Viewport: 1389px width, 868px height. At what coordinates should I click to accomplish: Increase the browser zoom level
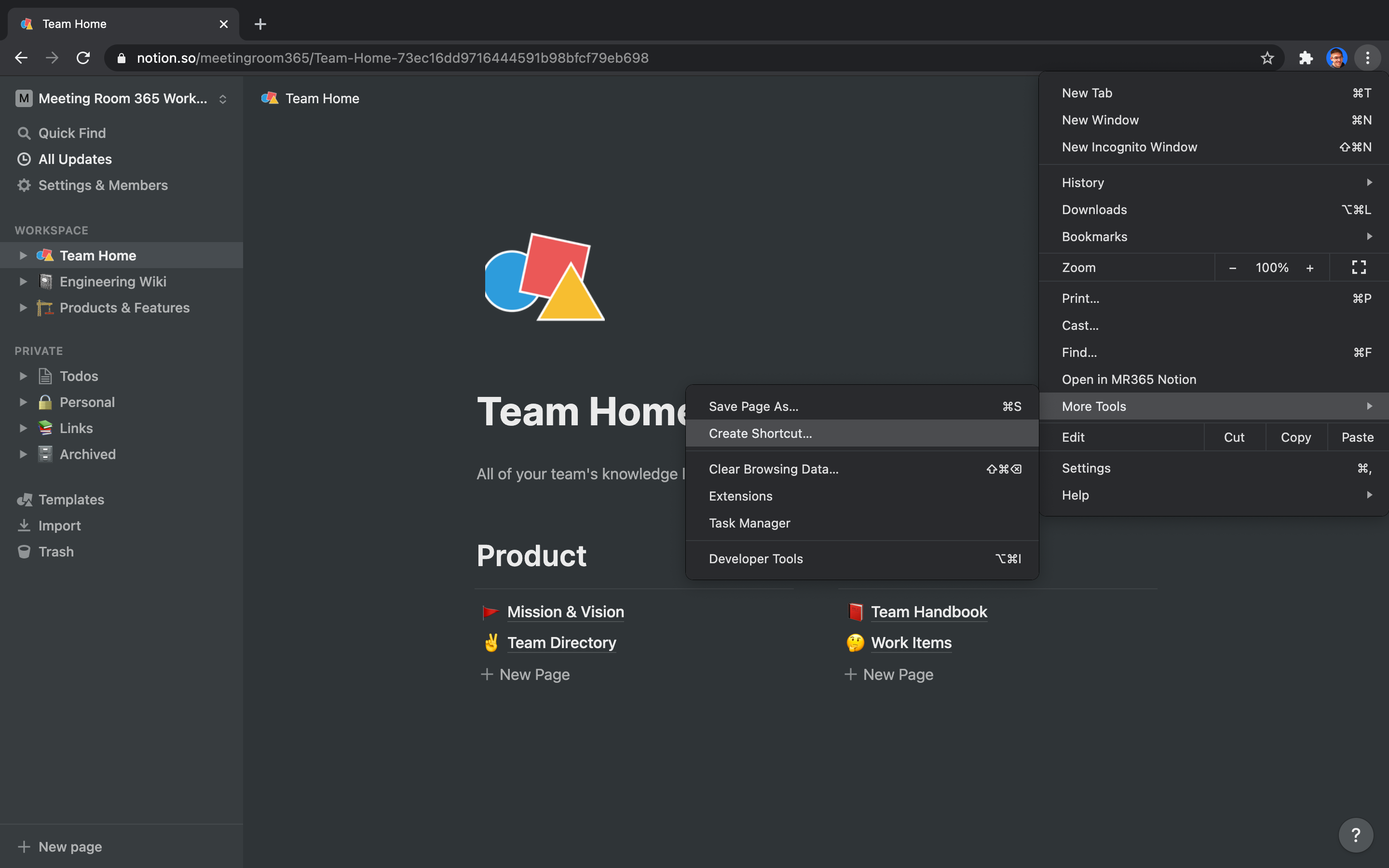tap(1310, 267)
